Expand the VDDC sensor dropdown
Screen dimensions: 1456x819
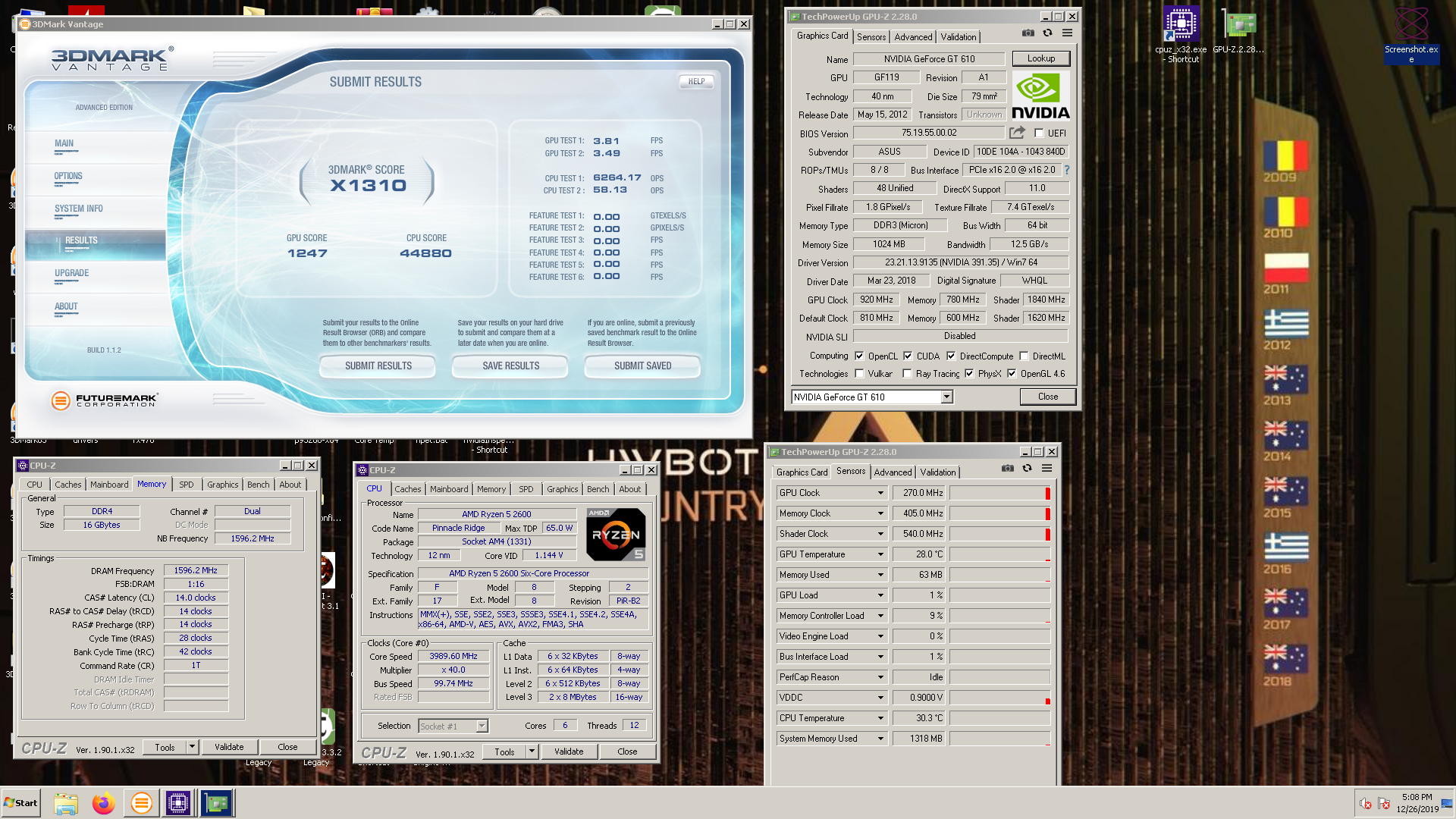click(x=880, y=698)
